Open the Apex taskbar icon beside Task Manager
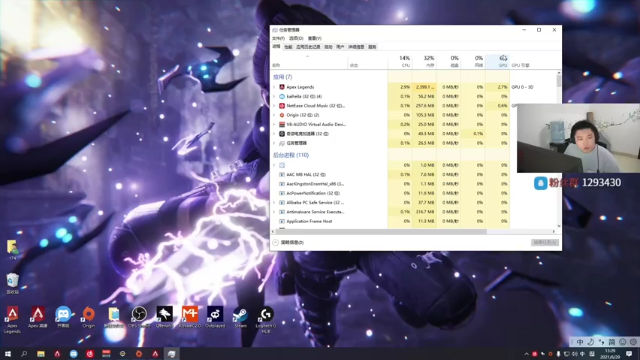640x360 pixels. click(155, 353)
